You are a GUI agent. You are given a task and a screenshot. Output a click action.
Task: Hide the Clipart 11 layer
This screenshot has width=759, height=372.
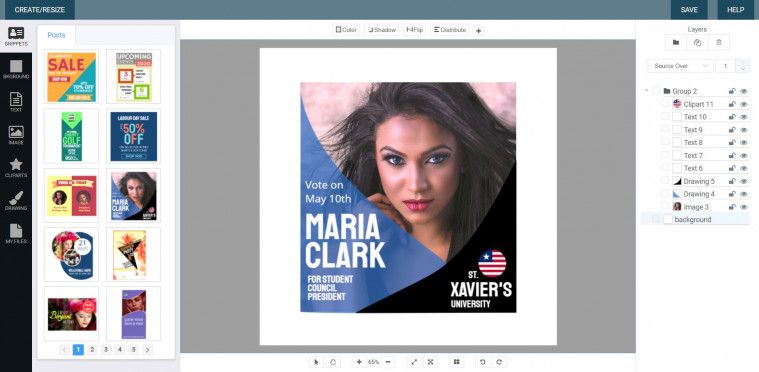744,104
